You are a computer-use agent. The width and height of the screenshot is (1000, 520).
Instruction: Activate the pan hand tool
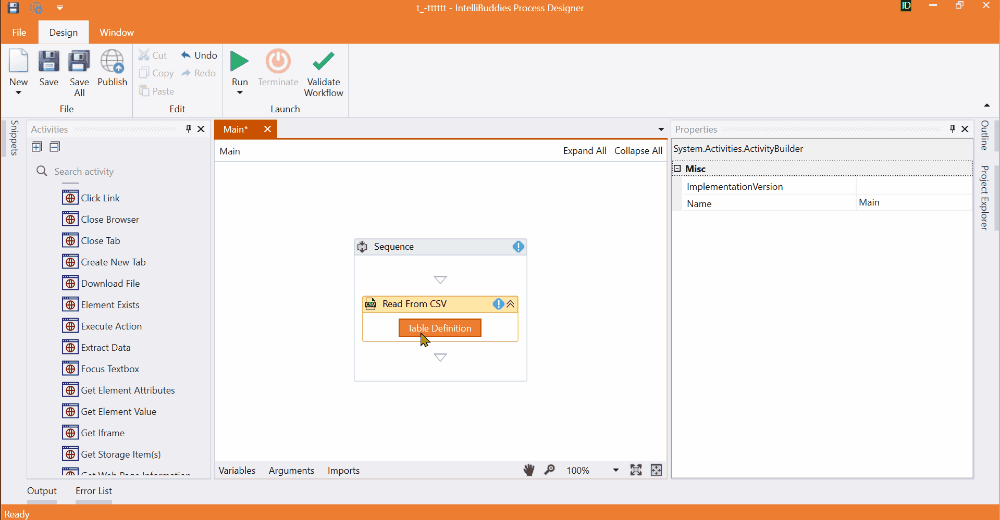coord(529,470)
